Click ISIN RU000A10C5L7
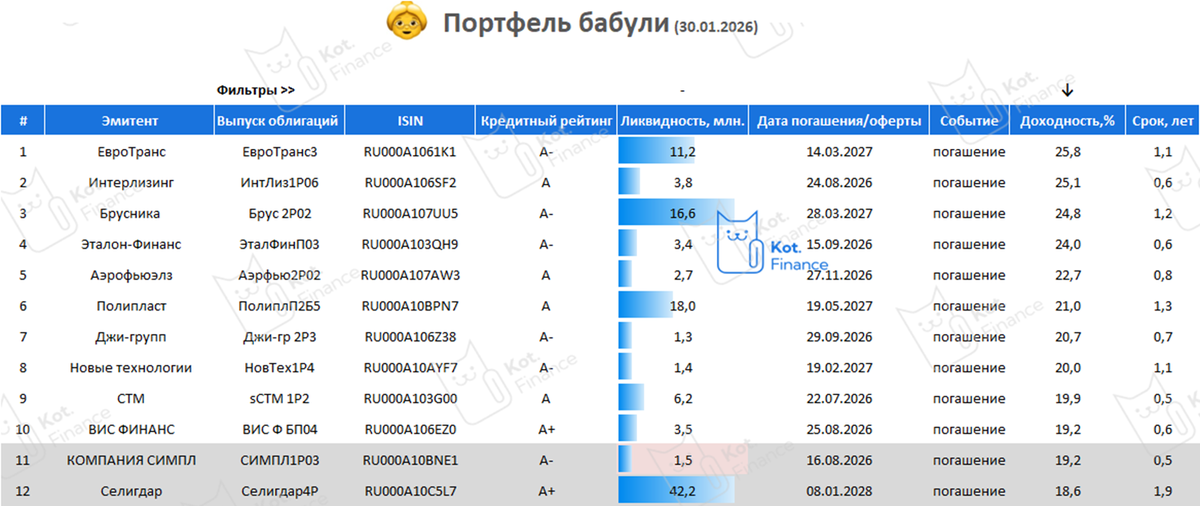The width and height of the screenshot is (1200, 506). tap(410, 490)
